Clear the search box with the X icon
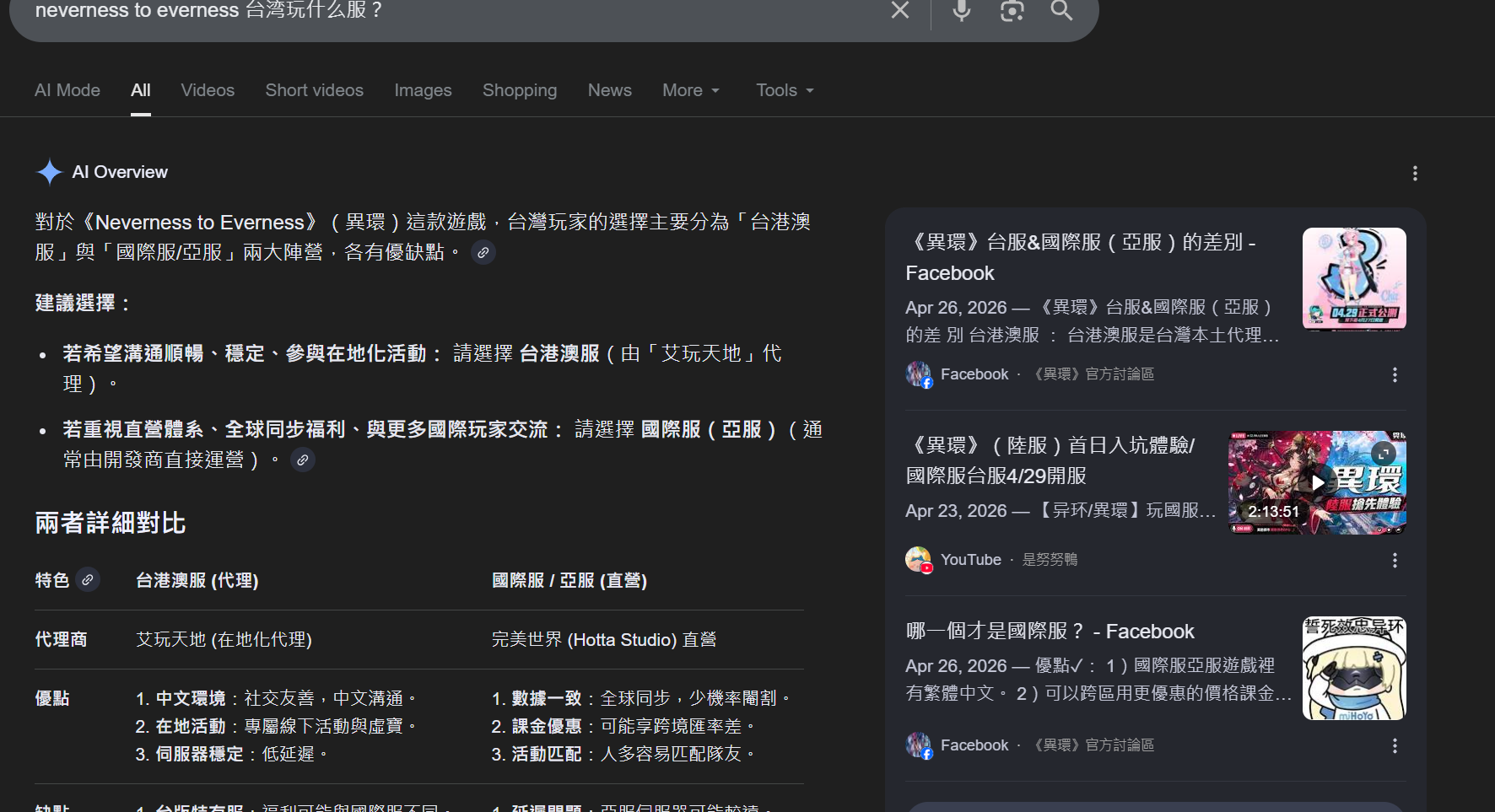Viewport: 1495px width, 812px height. [x=900, y=10]
